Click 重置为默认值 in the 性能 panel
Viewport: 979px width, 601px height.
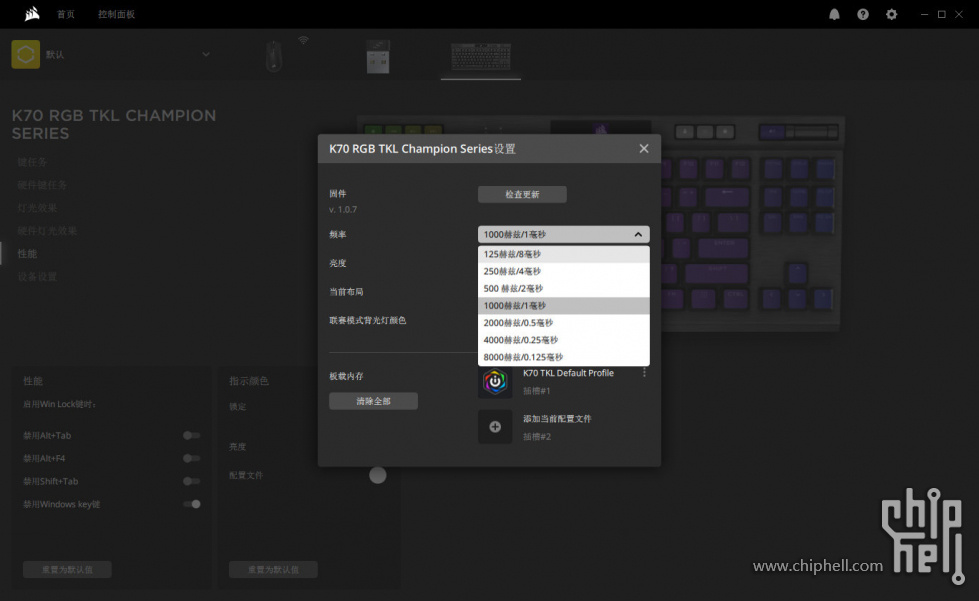coord(67,569)
